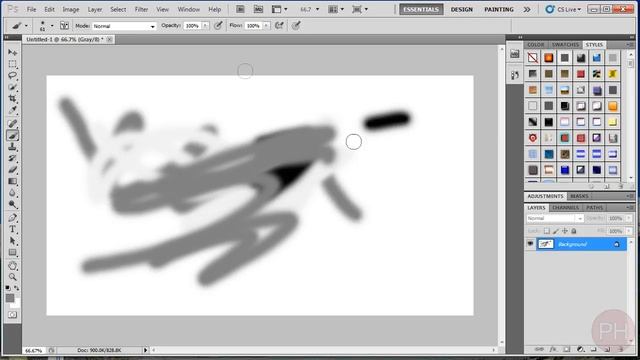Viewport: 640px width, 360px height.
Task: Reset to default foreground and background colors
Action: 8,288
